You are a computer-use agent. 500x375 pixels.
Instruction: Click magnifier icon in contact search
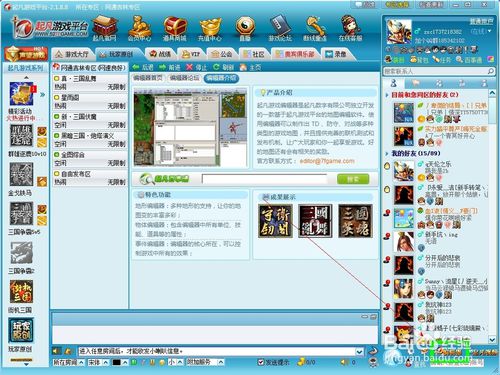tap(490, 71)
